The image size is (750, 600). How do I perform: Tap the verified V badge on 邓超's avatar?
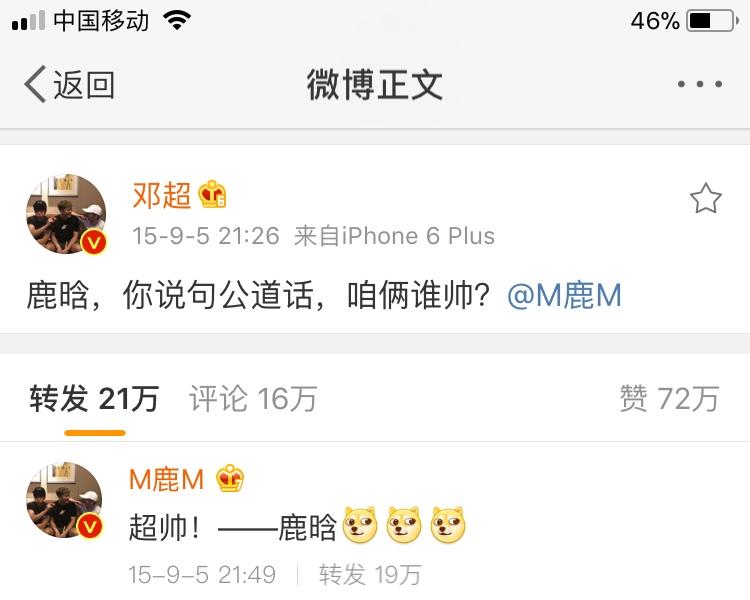93,242
